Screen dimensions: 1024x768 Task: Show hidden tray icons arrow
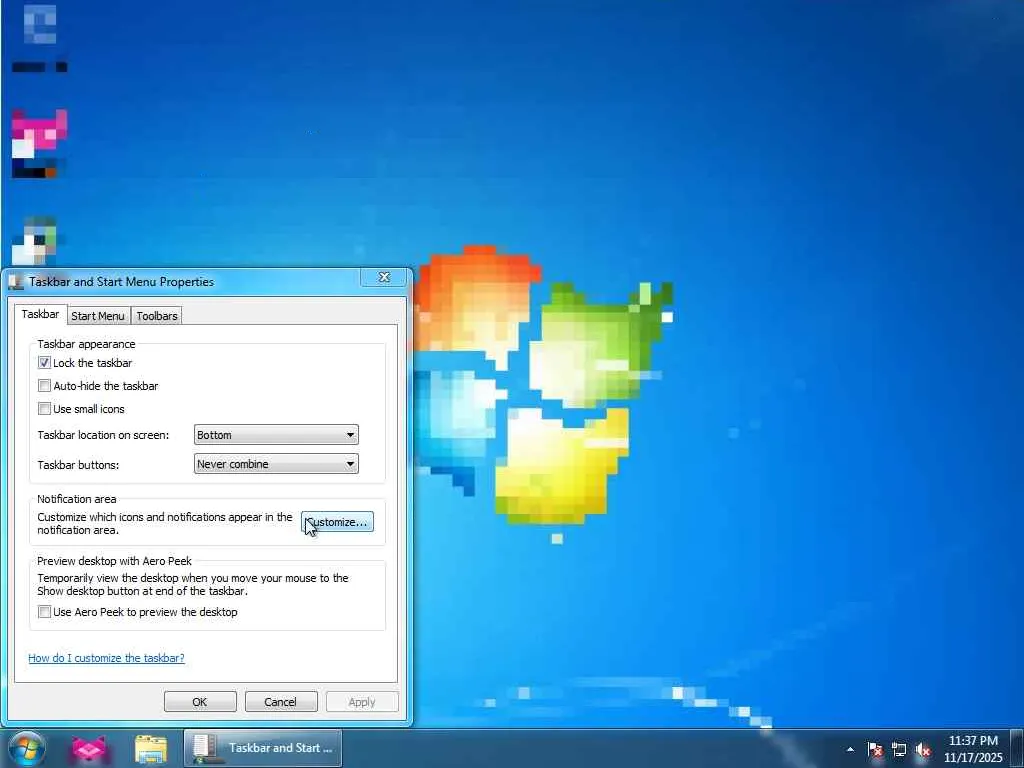click(x=850, y=749)
